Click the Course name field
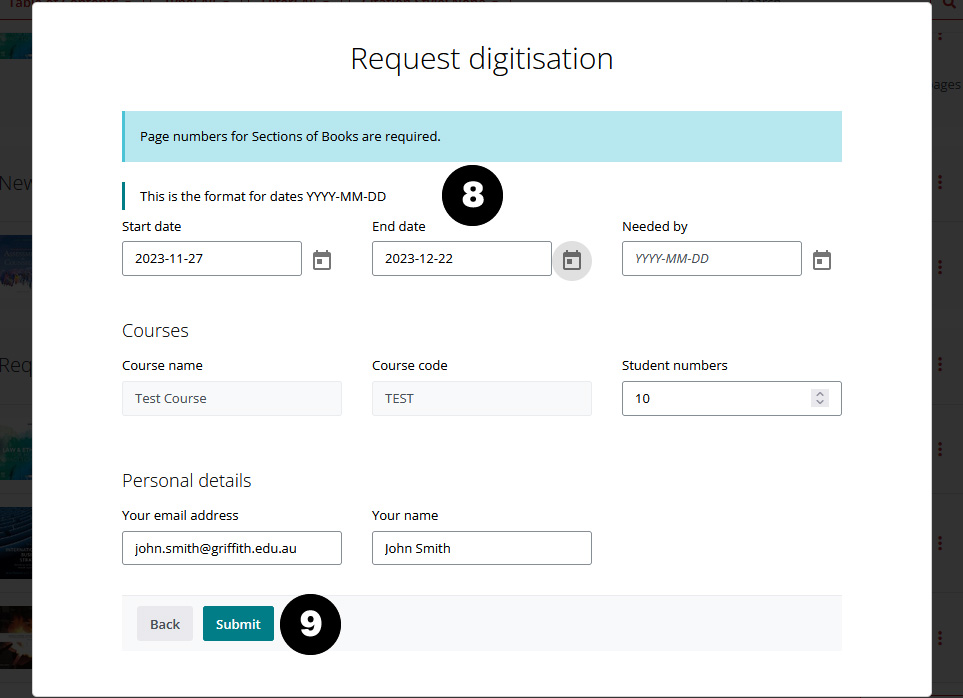 pos(231,398)
